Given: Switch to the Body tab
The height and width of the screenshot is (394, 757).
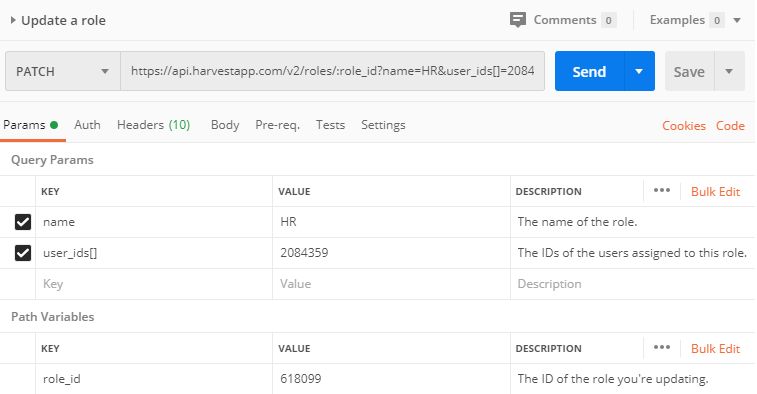Looking at the screenshot, I should pyautogui.click(x=225, y=125).
